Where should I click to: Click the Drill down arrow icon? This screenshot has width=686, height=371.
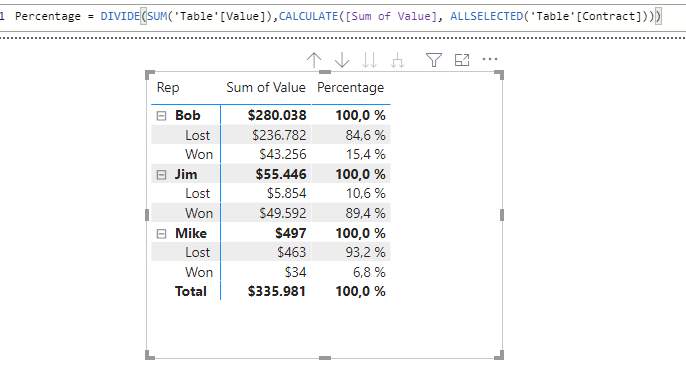pyautogui.click(x=342, y=60)
